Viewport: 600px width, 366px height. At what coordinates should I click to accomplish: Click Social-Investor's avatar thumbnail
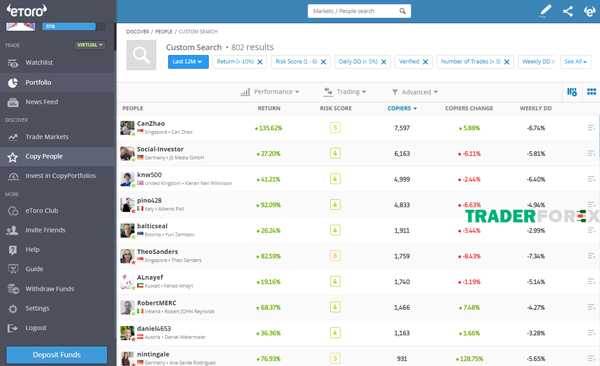(x=127, y=153)
